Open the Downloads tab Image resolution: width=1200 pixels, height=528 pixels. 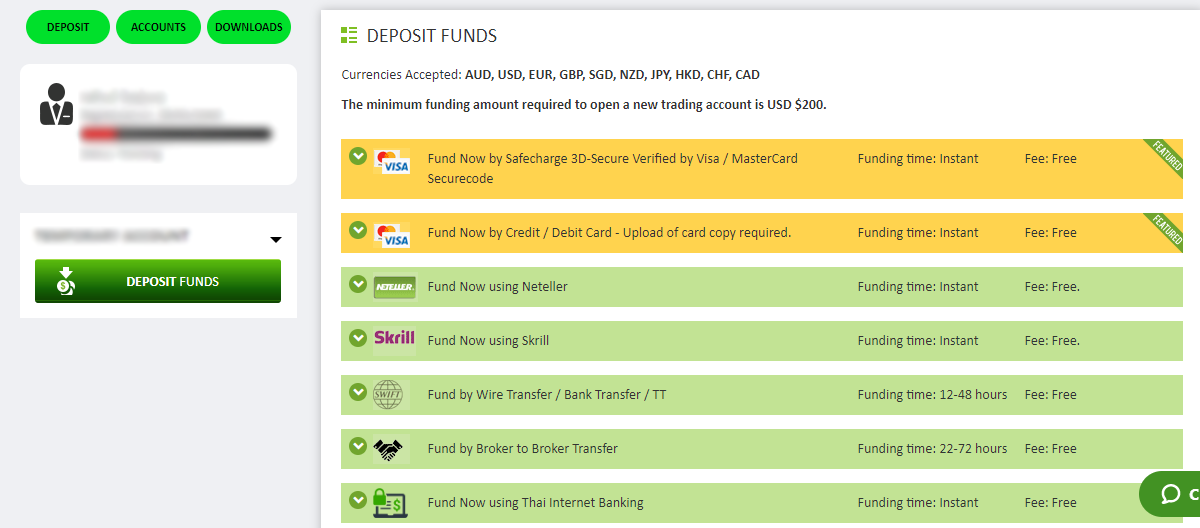(248, 27)
